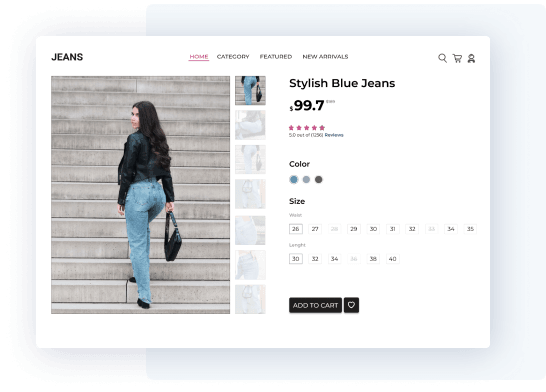Open the FEATURED menu item
Screen dimensions: 546x392
[276, 56]
